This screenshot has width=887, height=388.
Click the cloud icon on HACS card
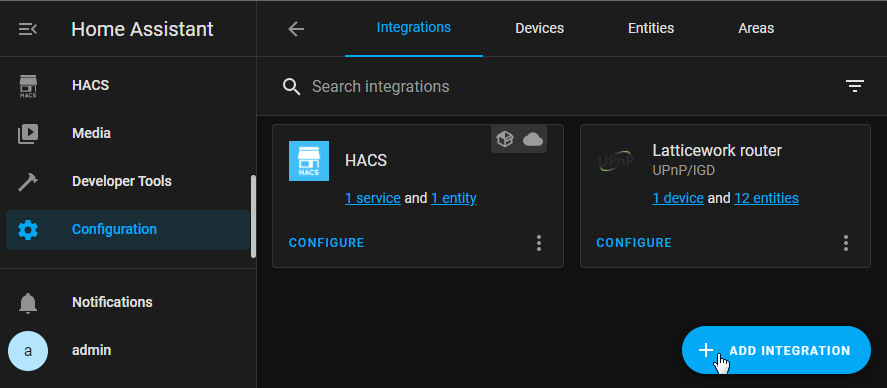tap(533, 139)
